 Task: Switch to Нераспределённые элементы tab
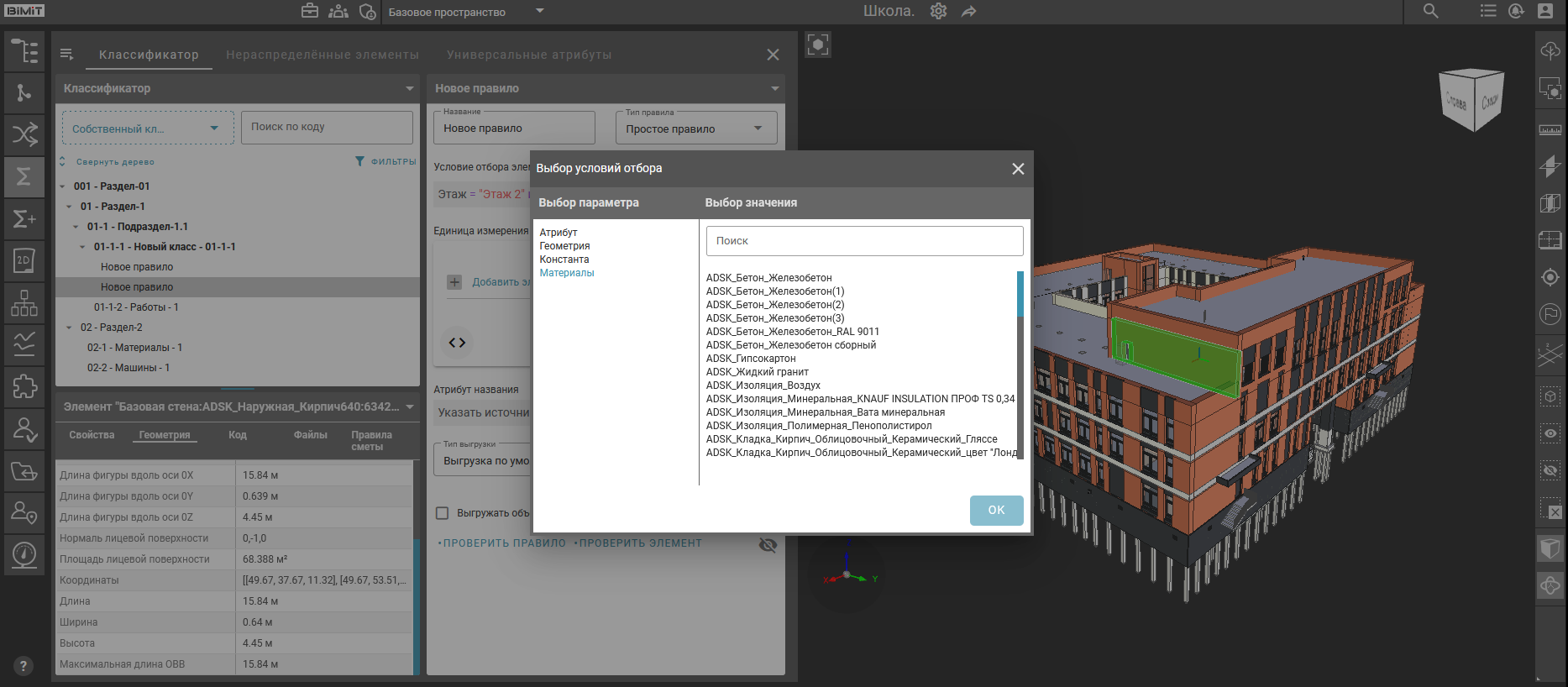tap(322, 55)
